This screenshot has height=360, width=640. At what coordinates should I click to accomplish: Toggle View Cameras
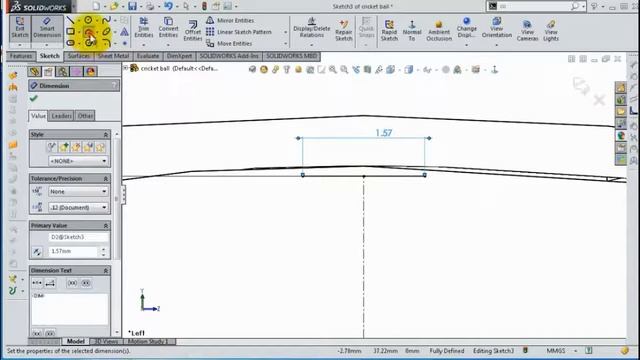(527, 30)
